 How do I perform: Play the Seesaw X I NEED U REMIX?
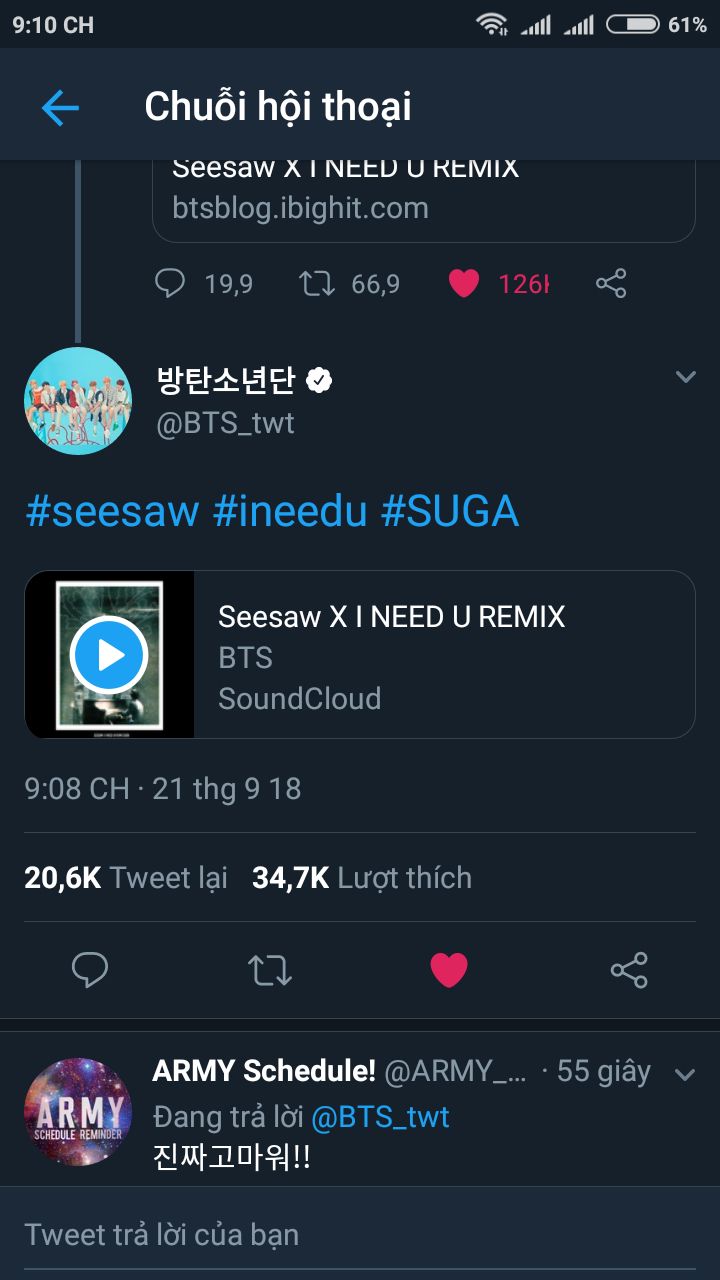click(109, 655)
